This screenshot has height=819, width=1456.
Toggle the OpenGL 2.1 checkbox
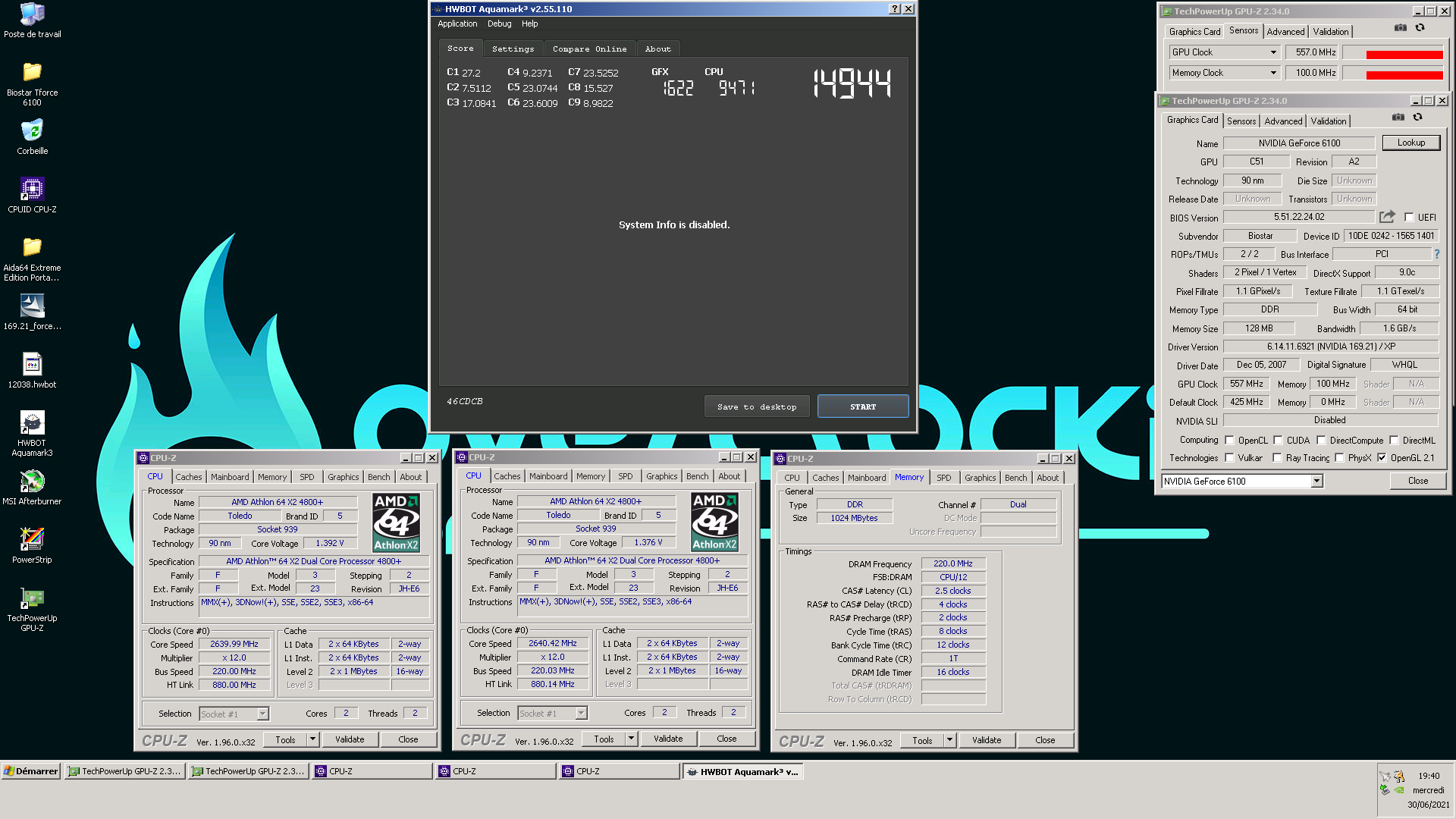pyautogui.click(x=1382, y=458)
